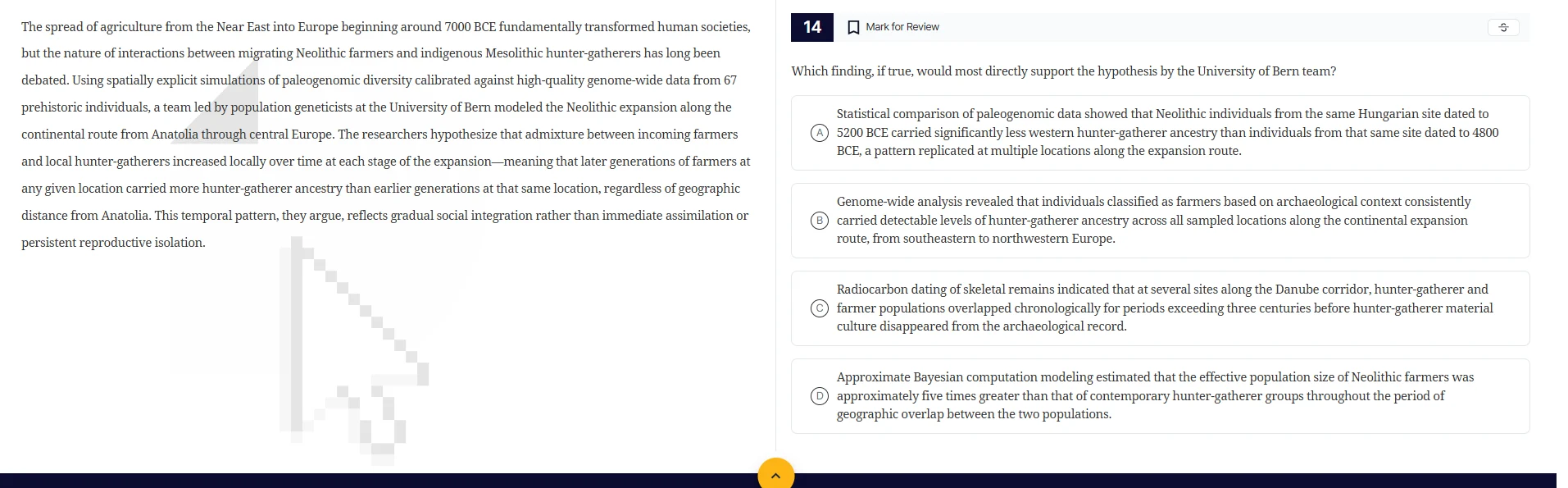Click the passage's last line 'persistent reproductive isolation'
The image size is (1568, 488).
coord(114,243)
